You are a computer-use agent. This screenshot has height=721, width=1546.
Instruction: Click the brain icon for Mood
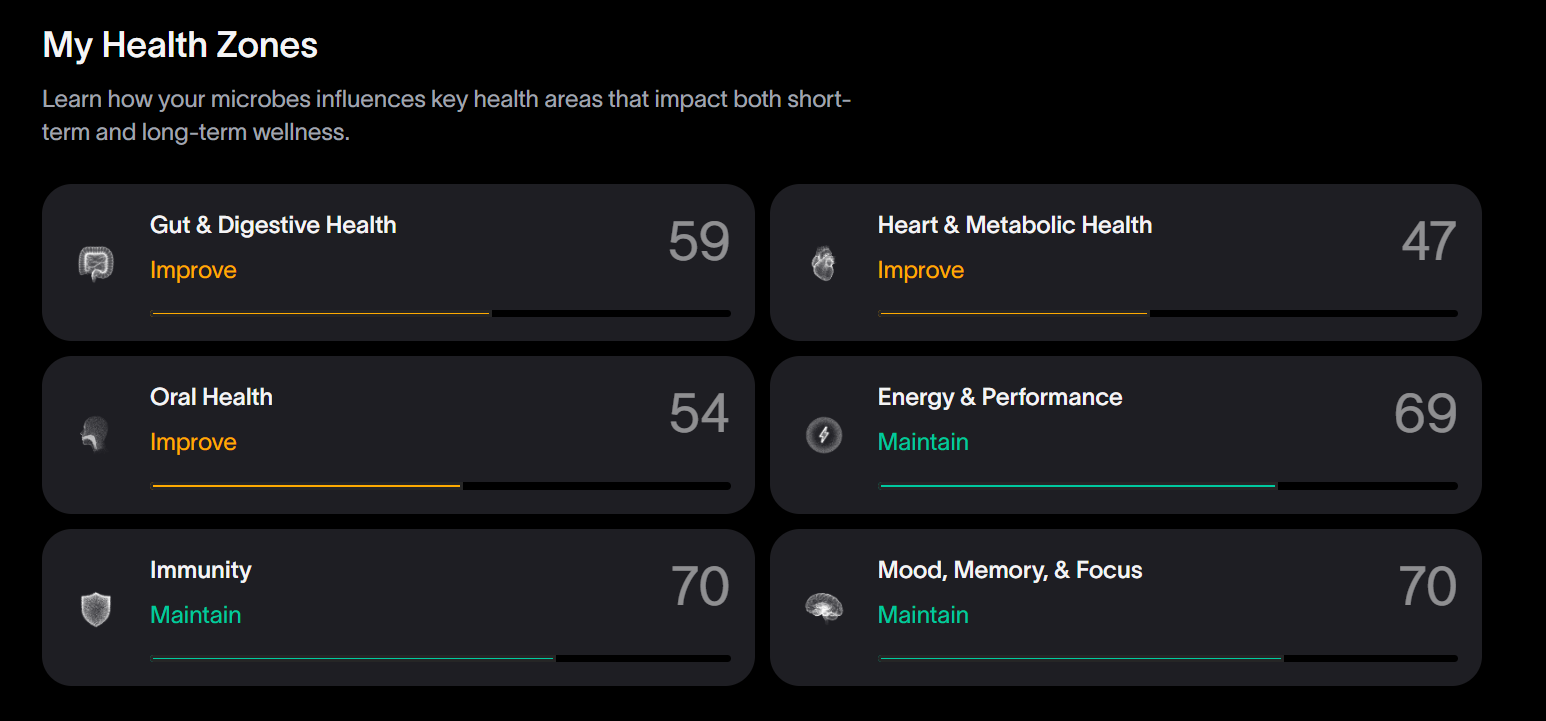(x=824, y=607)
